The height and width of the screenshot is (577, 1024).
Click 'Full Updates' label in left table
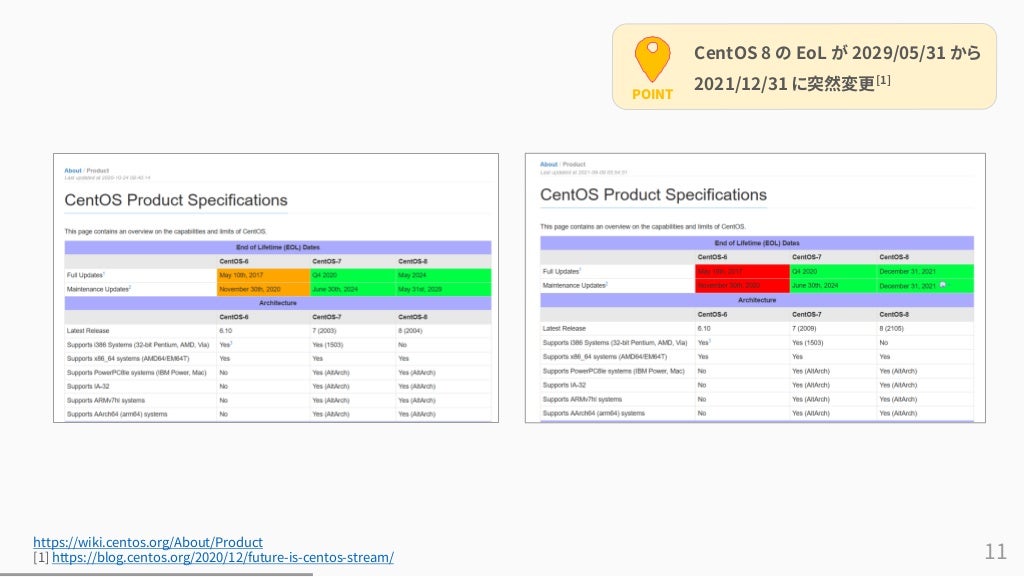pyautogui.click(x=85, y=275)
